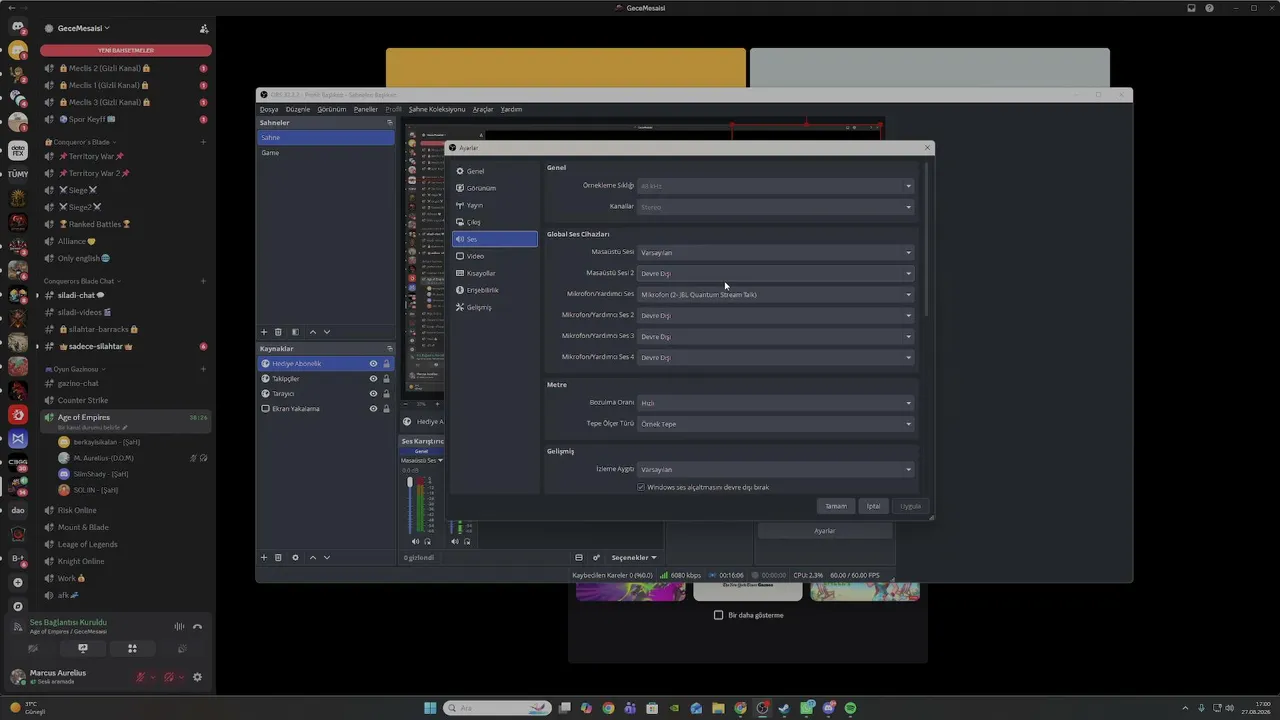Add a new source in Kaynaklar
This screenshot has height=720, width=1280.
point(264,557)
